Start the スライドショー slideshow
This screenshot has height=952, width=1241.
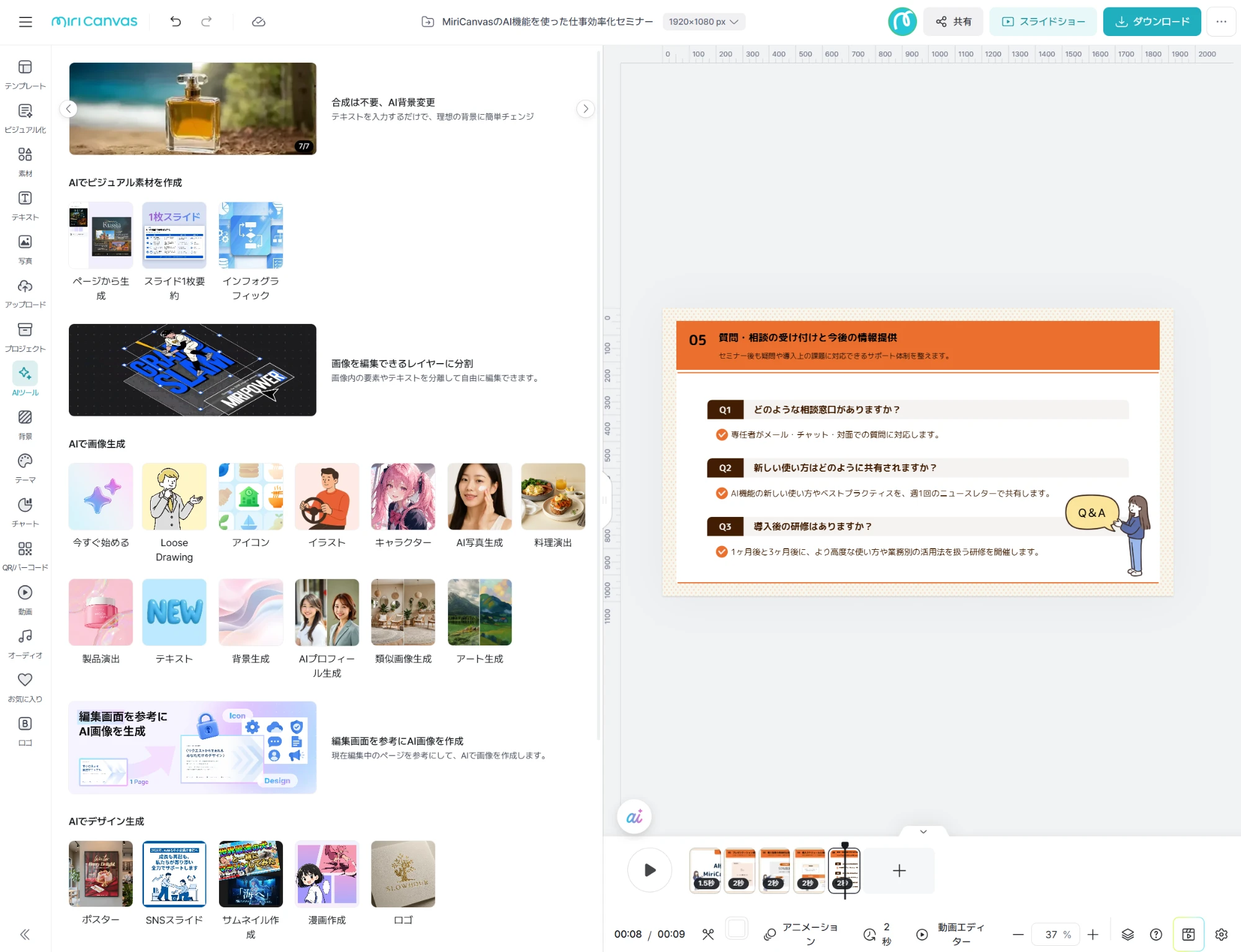(1044, 22)
